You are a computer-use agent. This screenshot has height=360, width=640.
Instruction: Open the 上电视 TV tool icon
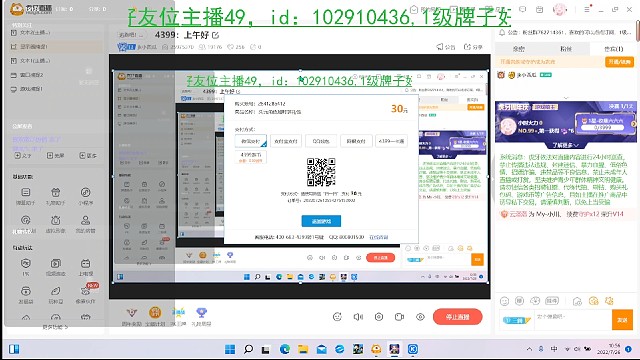pos(85,267)
